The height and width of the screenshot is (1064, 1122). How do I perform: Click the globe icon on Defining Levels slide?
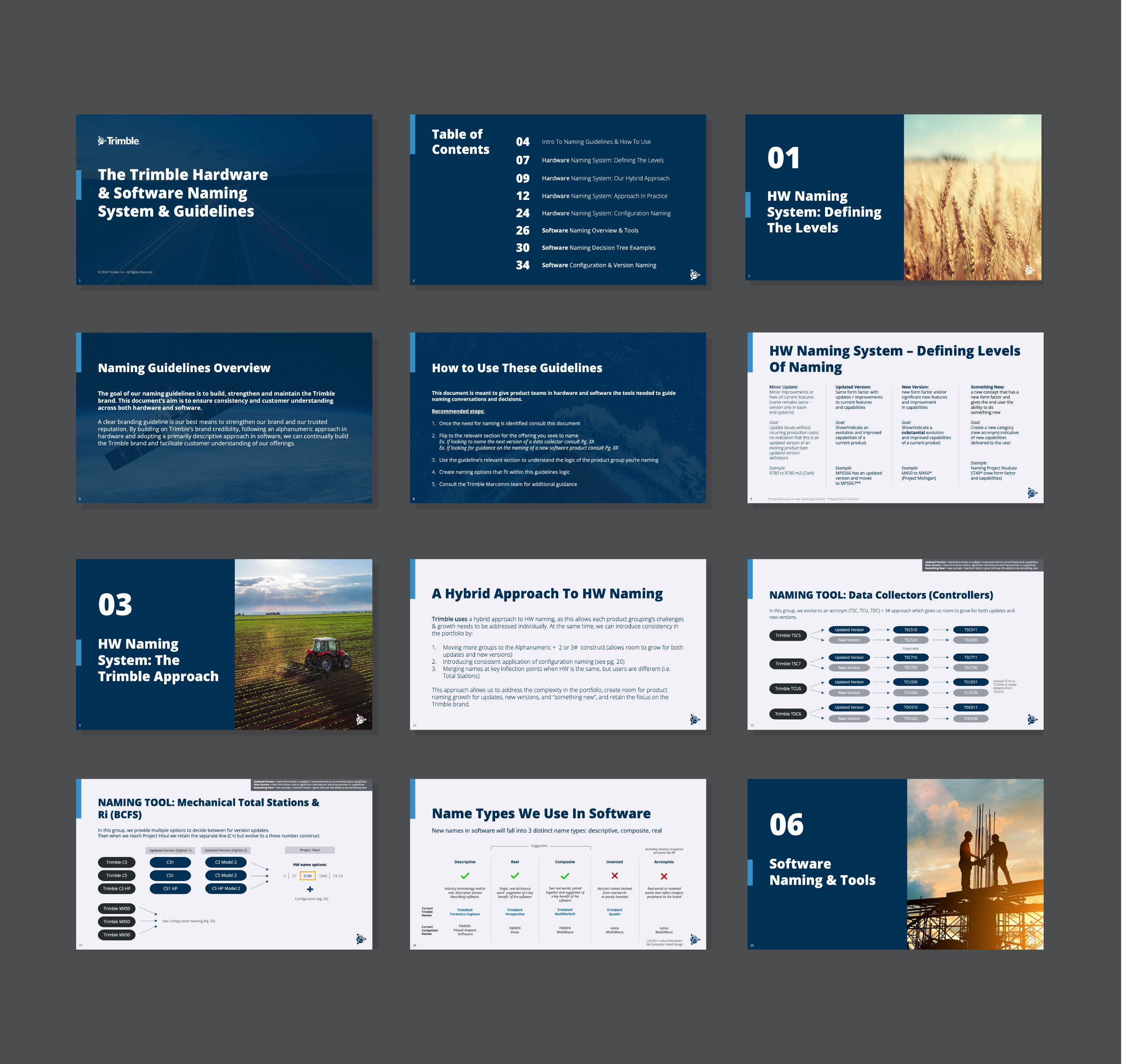pos(1033,493)
